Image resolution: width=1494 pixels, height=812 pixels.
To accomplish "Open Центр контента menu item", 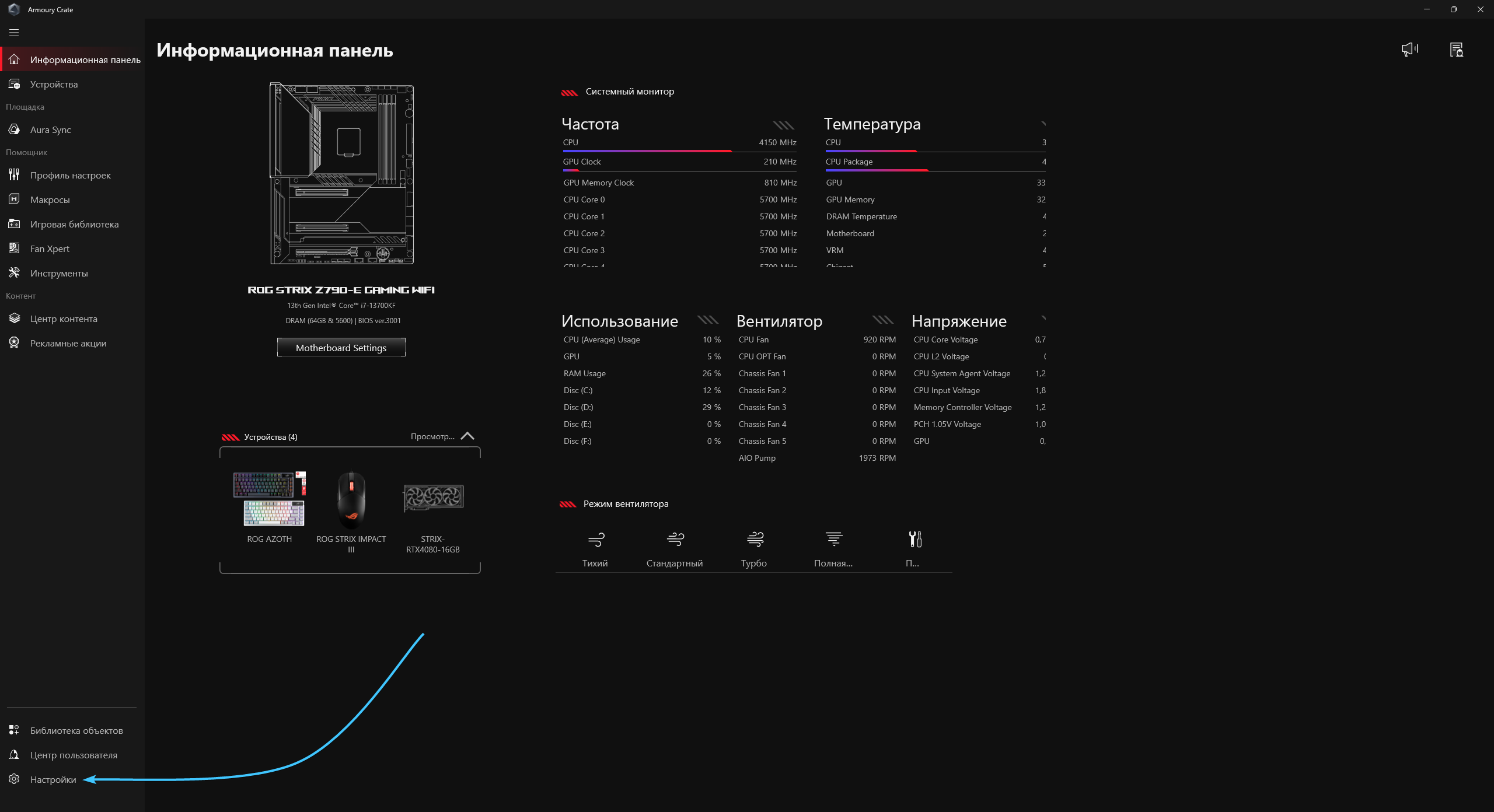I will click(72, 318).
